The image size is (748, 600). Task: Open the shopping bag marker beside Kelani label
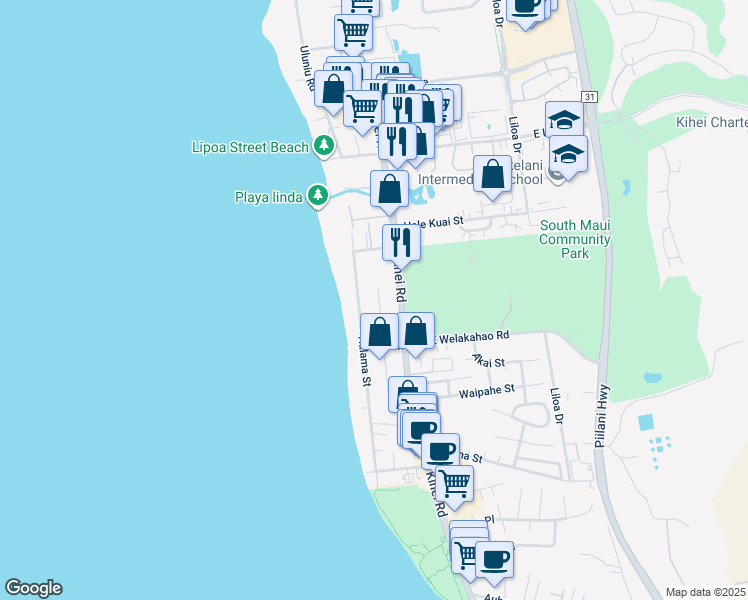[492, 175]
